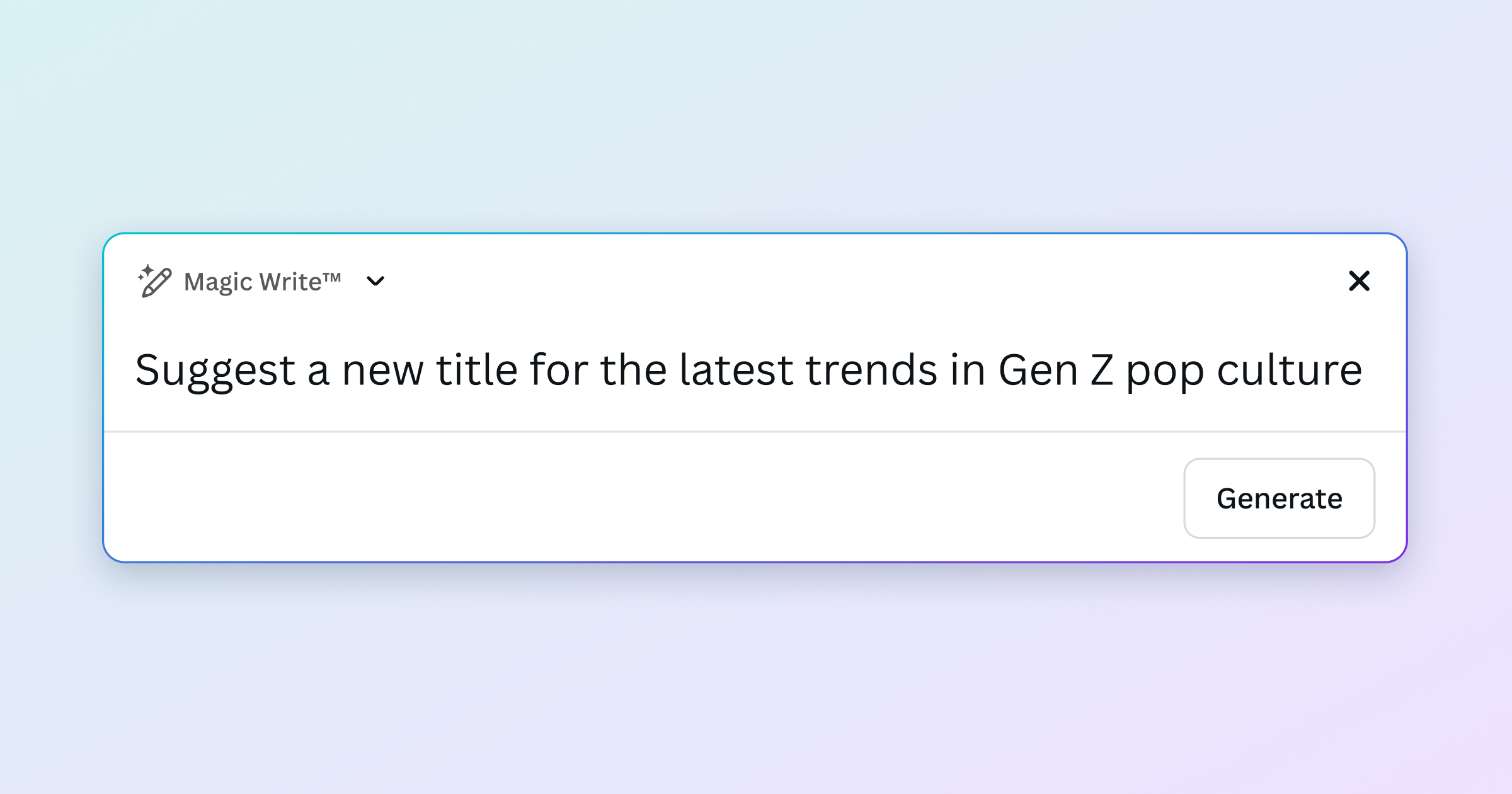Image resolution: width=1512 pixels, height=794 pixels.
Task: Place cursor on the word "Suggest" in prompt
Action: point(215,371)
